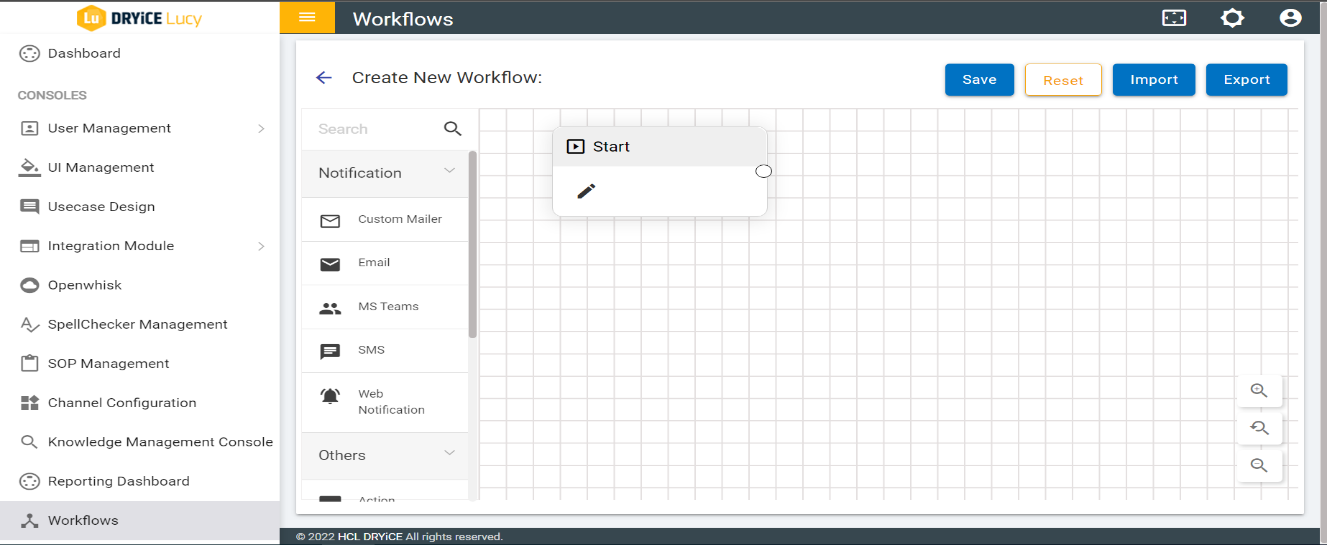Click the SpellChecker Management icon
Image resolution: width=1327 pixels, height=545 pixels.
pyautogui.click(x=30, y=324)
